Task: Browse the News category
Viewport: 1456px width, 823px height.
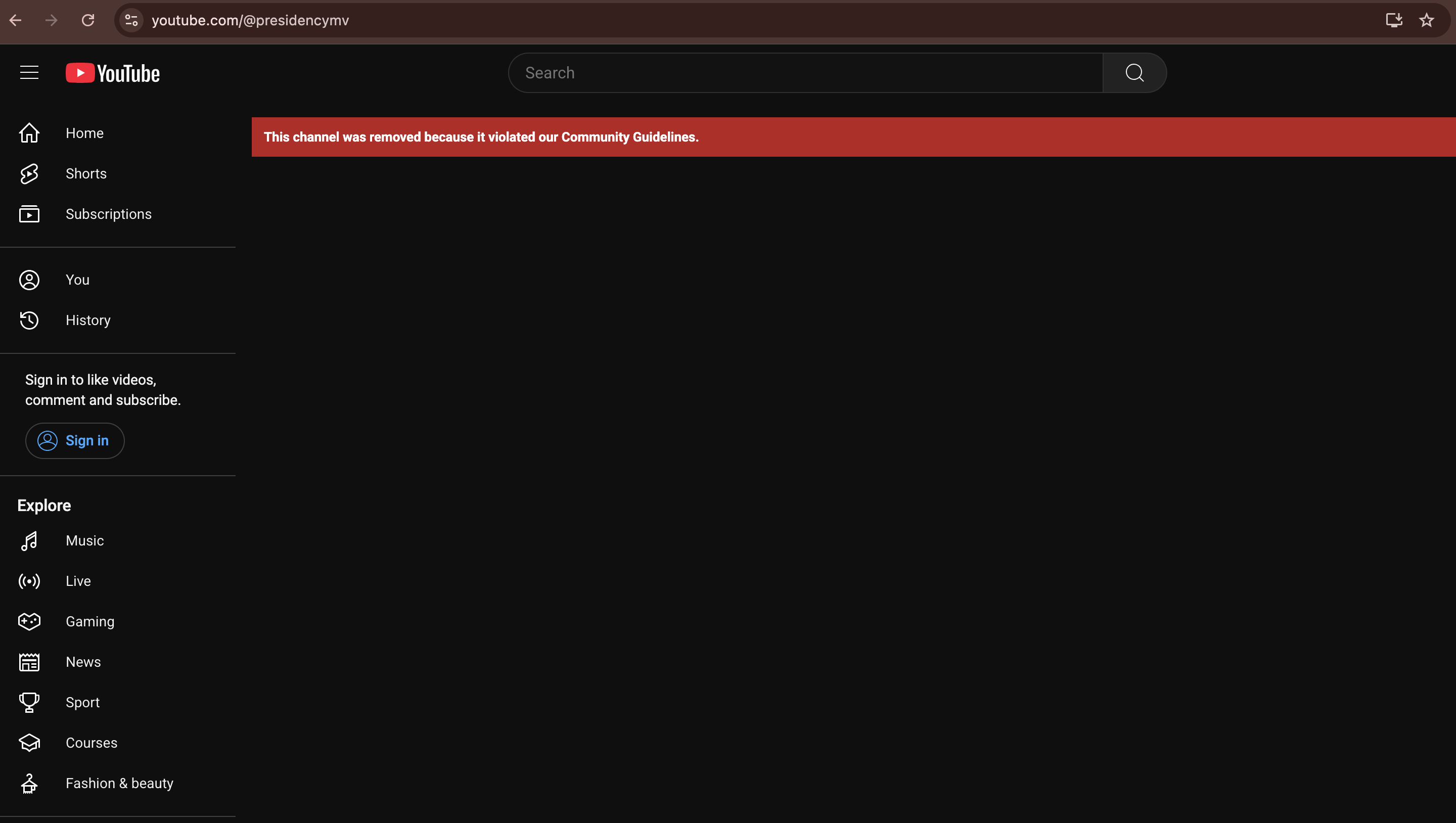Action: coord(82,662)
